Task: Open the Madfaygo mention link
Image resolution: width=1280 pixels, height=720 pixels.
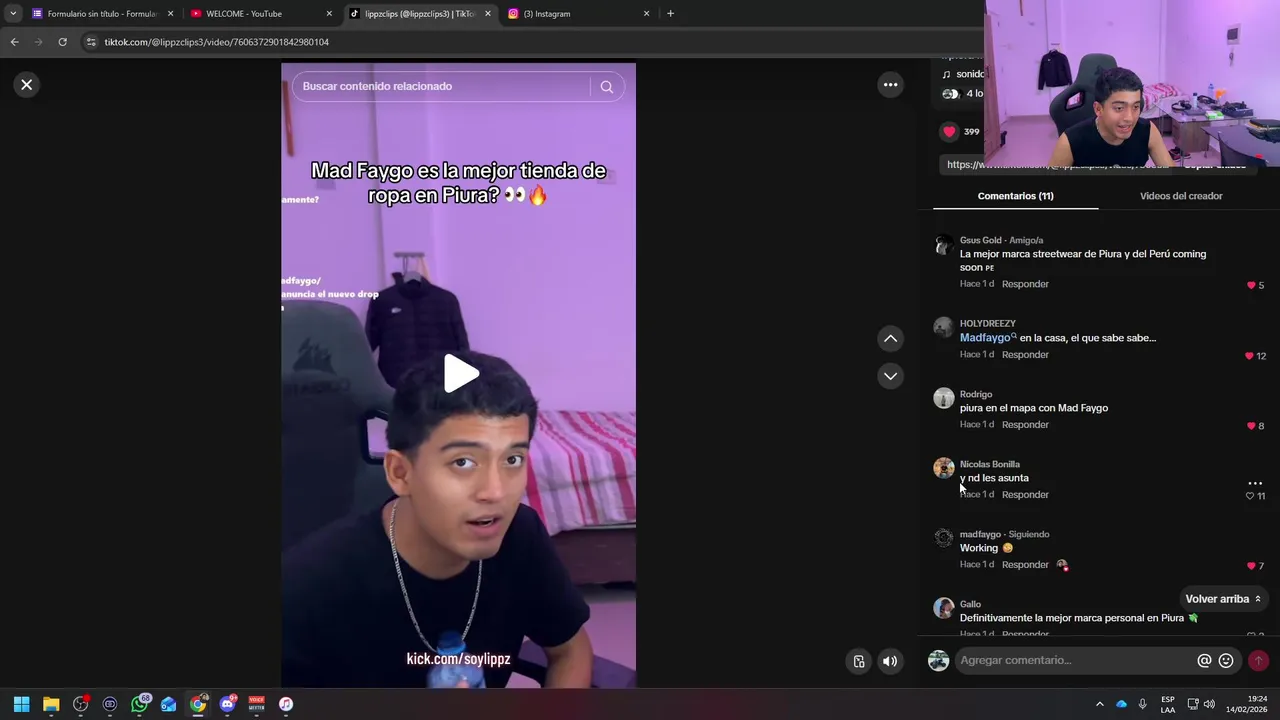Action: pyautogui.click(x=986, y=338)
